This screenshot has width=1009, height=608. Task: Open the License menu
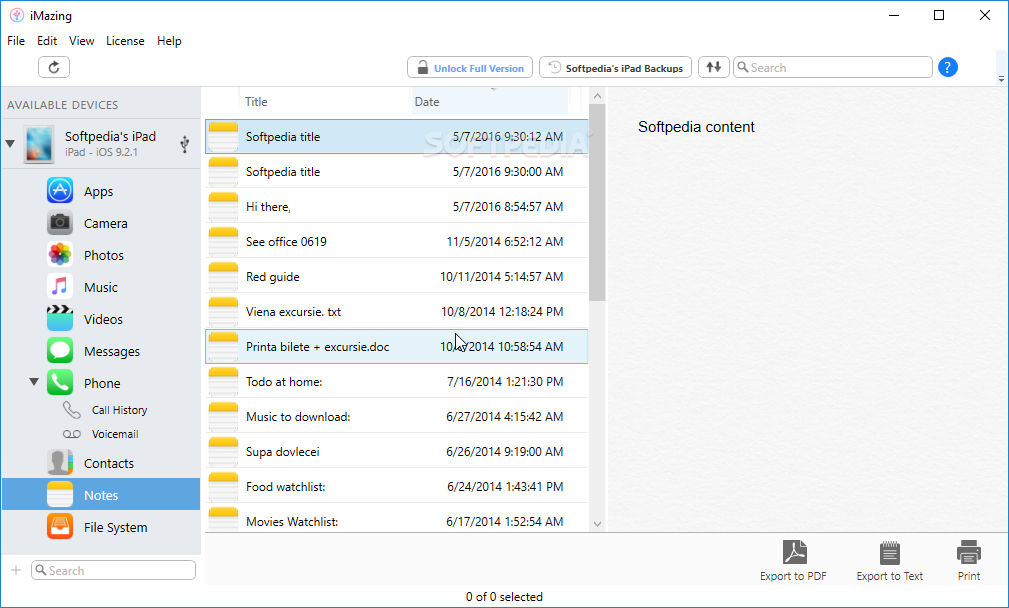125,41
